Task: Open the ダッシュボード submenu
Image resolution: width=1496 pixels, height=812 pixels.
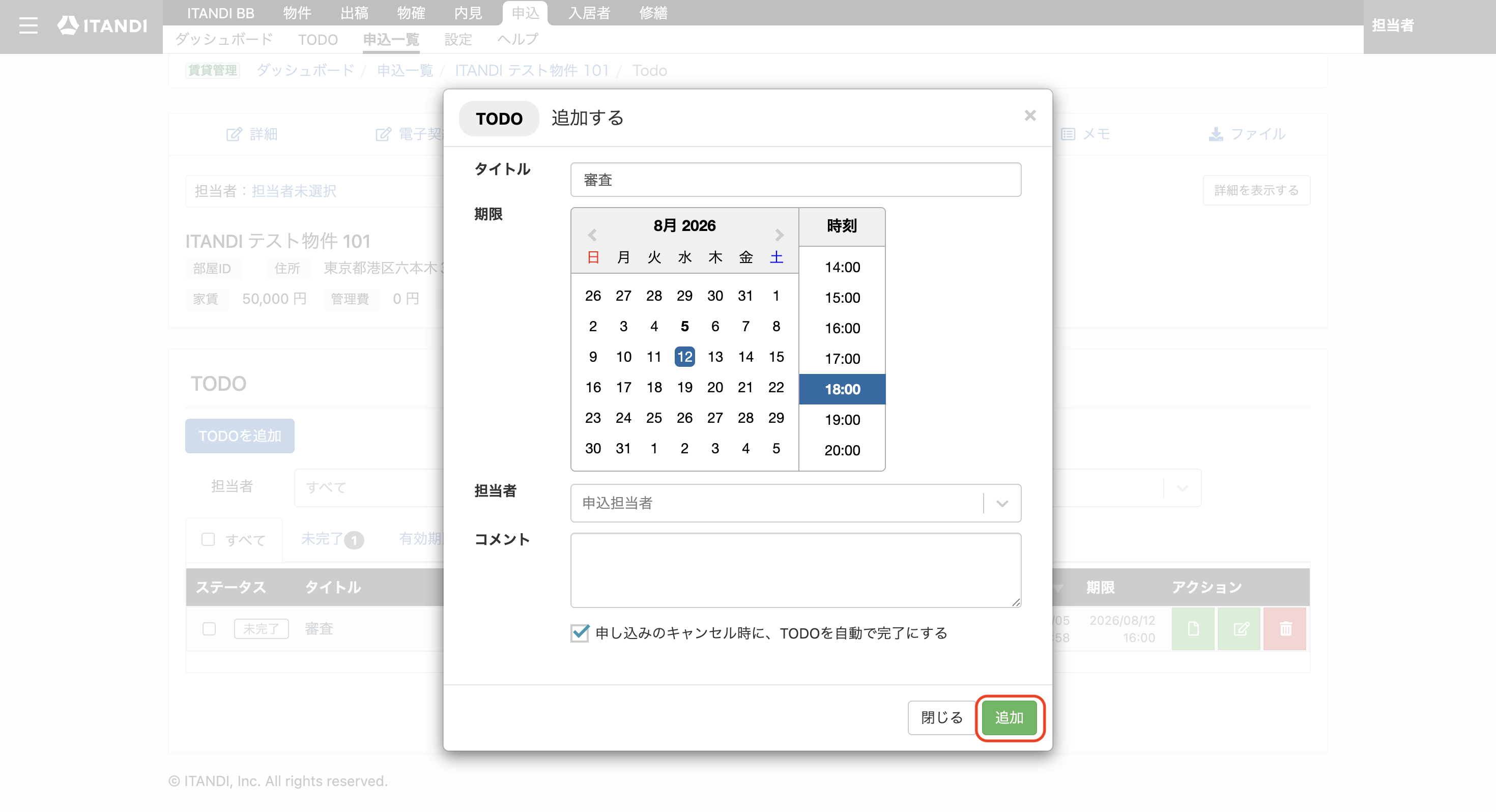Action: tap(223, 40)
